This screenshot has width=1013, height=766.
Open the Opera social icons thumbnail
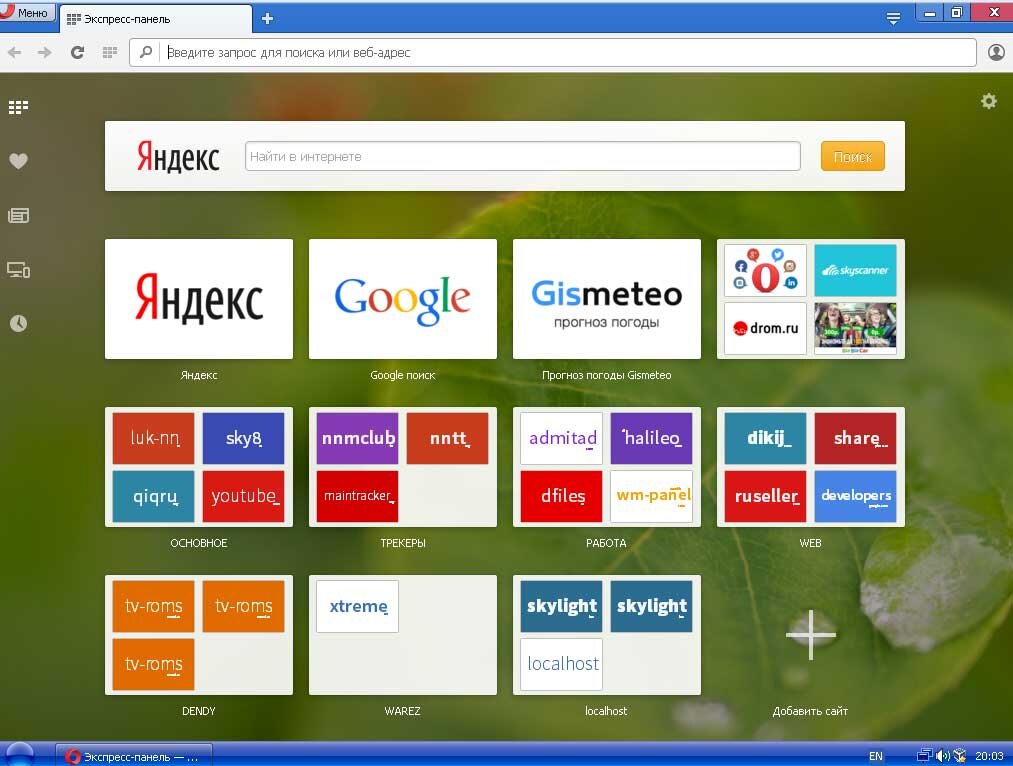click(x=766, y=270)
